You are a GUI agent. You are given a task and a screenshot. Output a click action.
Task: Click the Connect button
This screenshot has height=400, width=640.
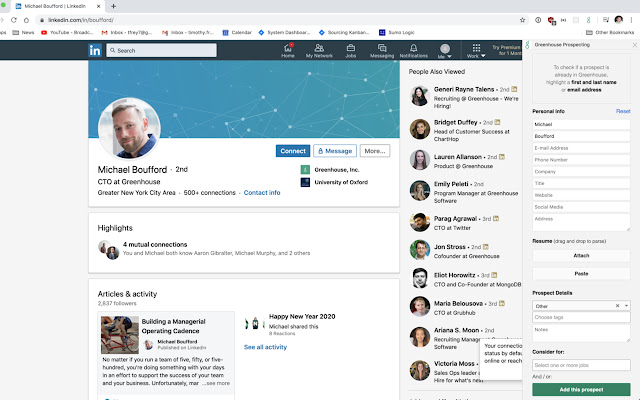[x=293, y=151]
